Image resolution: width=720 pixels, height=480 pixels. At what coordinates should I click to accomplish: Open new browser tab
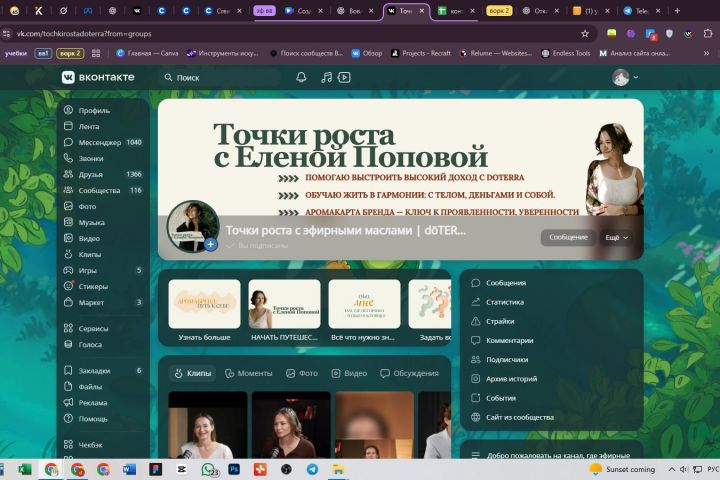pos(677,11)
